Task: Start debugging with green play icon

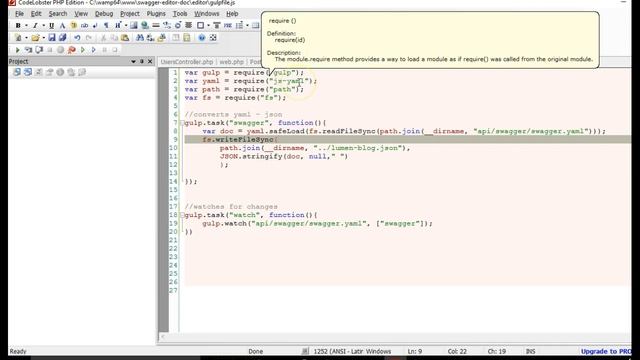Action: click(x=18, y=50)
